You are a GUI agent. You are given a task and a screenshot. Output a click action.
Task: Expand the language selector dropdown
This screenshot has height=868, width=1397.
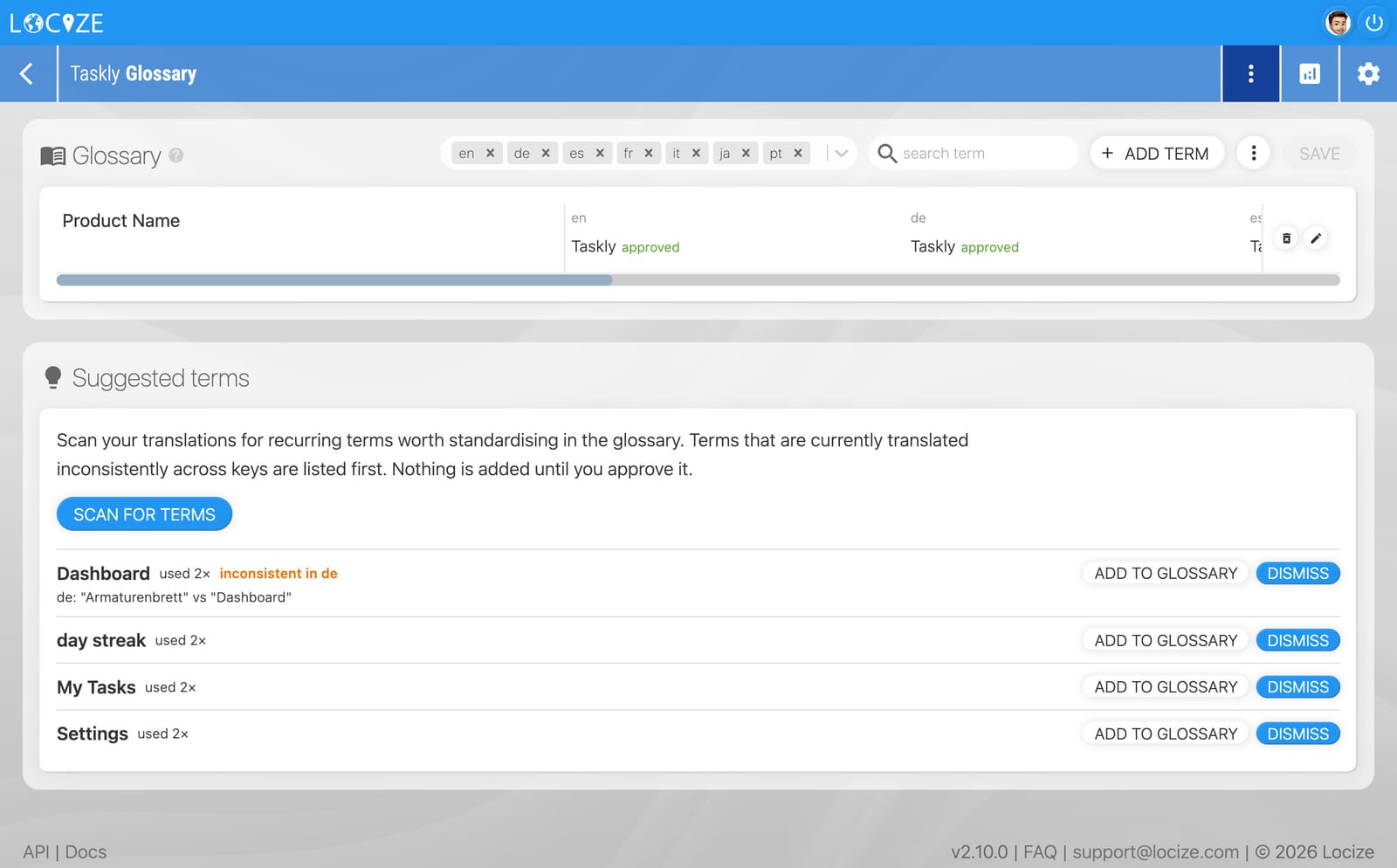pyautogui.click(x=841, y=154)
